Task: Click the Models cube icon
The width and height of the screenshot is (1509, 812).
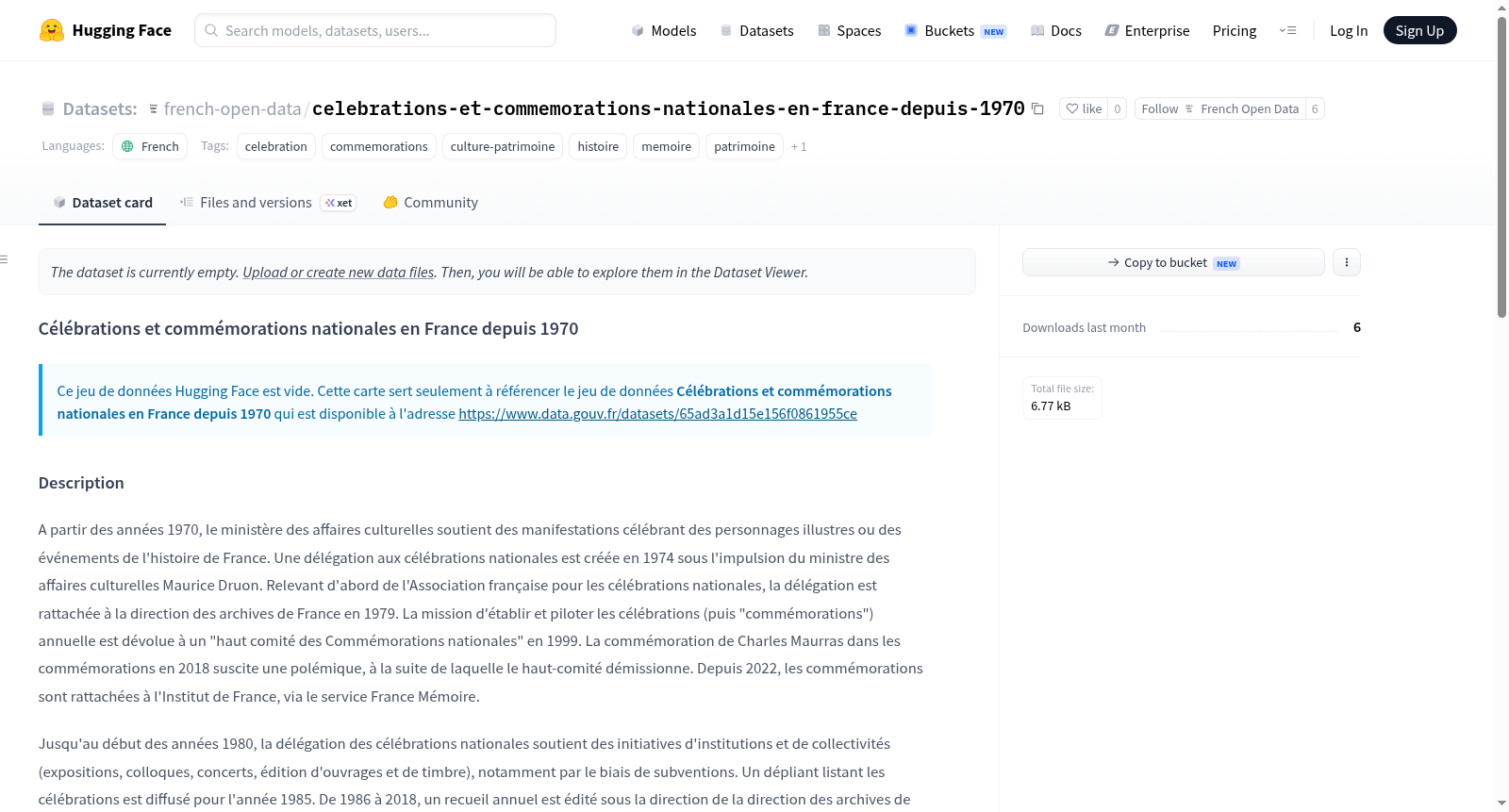Action: [638, 30]
